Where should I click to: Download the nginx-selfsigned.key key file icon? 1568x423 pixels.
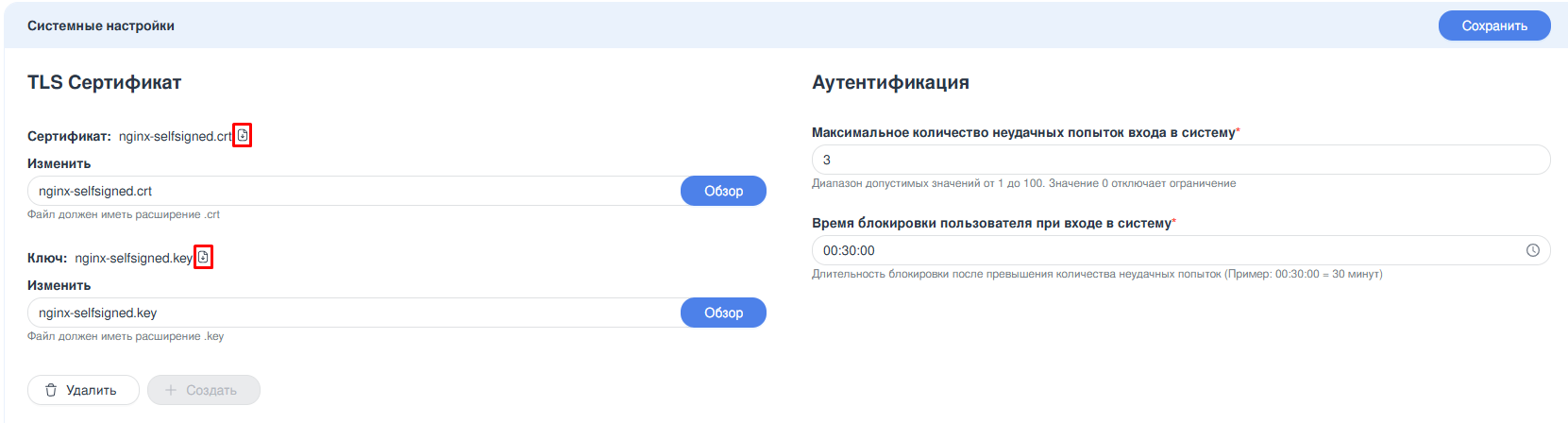point(203,258)
